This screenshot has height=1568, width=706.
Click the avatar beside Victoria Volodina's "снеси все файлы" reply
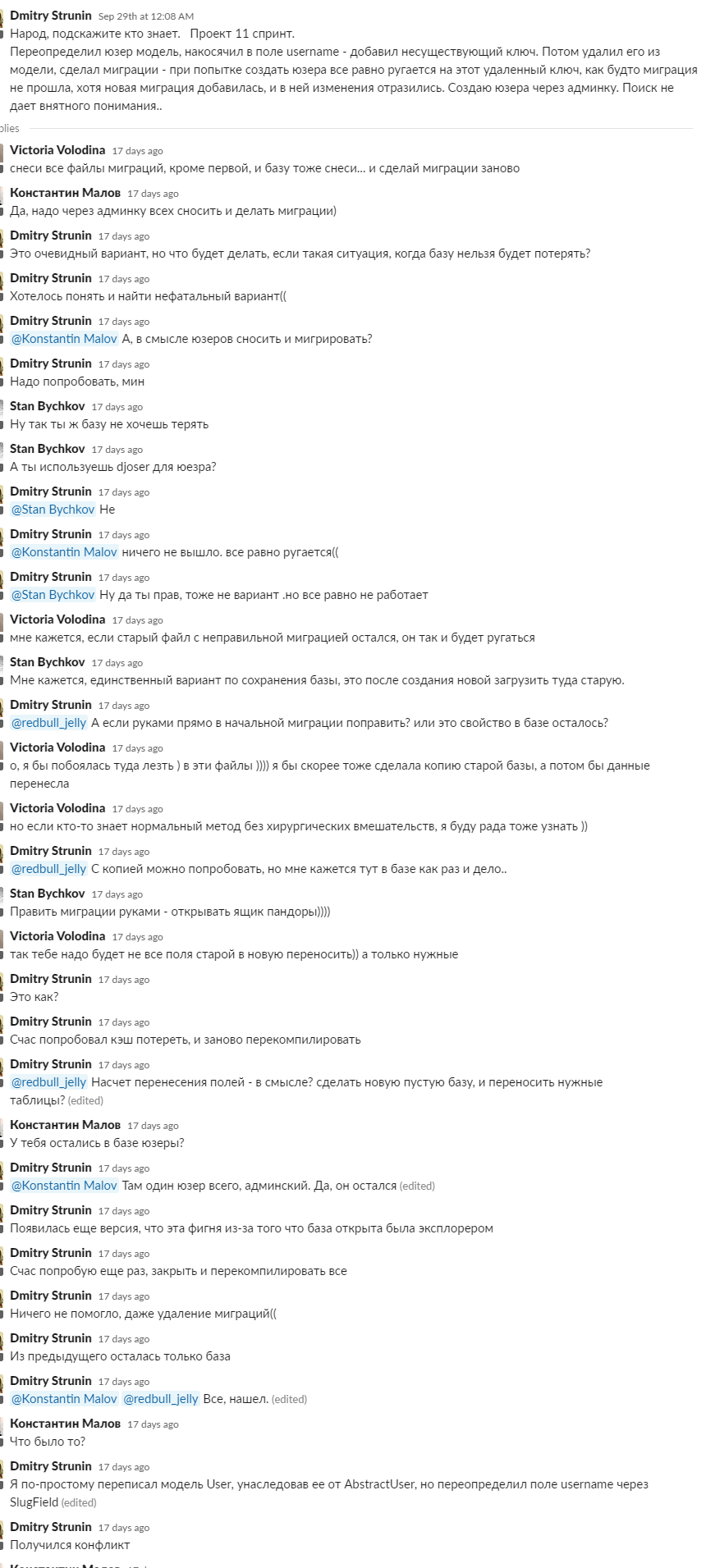(2, 158)
